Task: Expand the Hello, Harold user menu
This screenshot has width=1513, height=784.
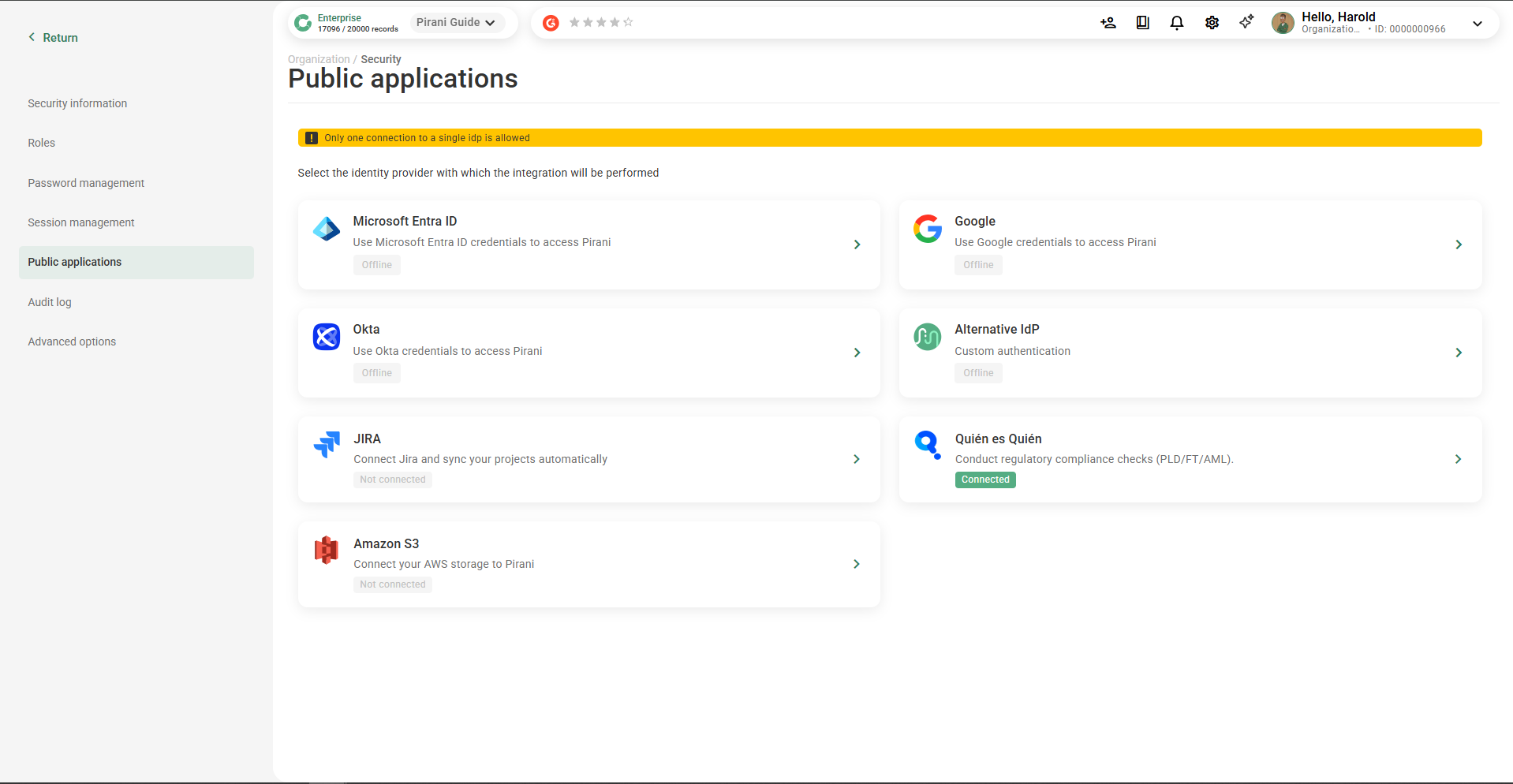Action: click(x=1477, y=24)
